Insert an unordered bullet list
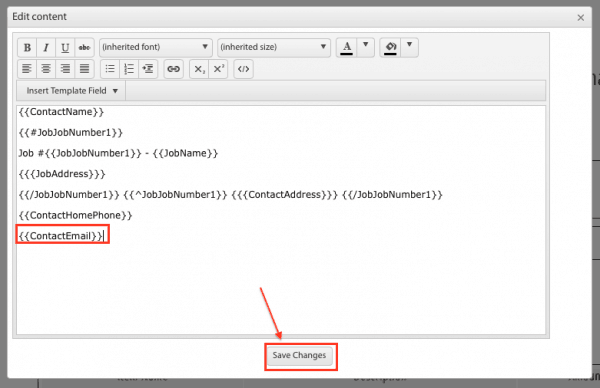Image resolution: width=600 pixels, height=388 pixels. pyautogui.click(x=110, y=69)
